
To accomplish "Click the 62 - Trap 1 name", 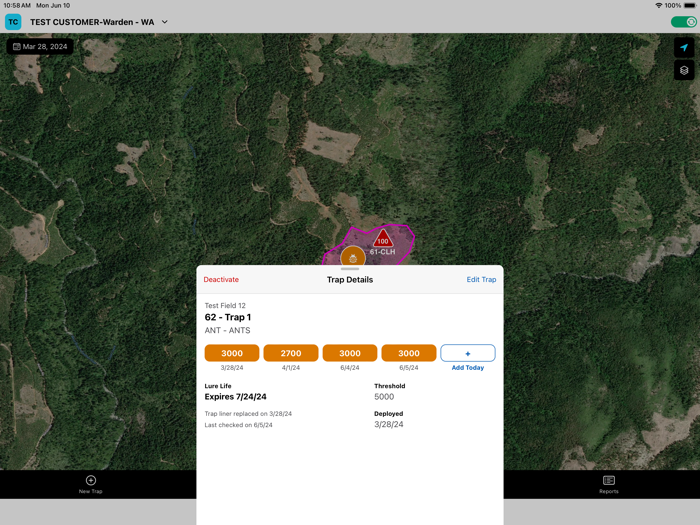I will click(x=228, y=317).
